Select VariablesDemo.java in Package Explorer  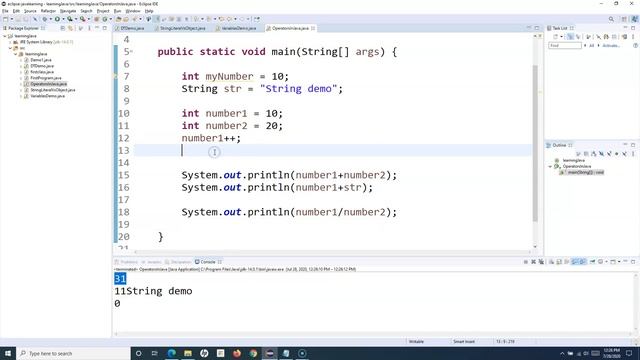[x=47, y=96]
